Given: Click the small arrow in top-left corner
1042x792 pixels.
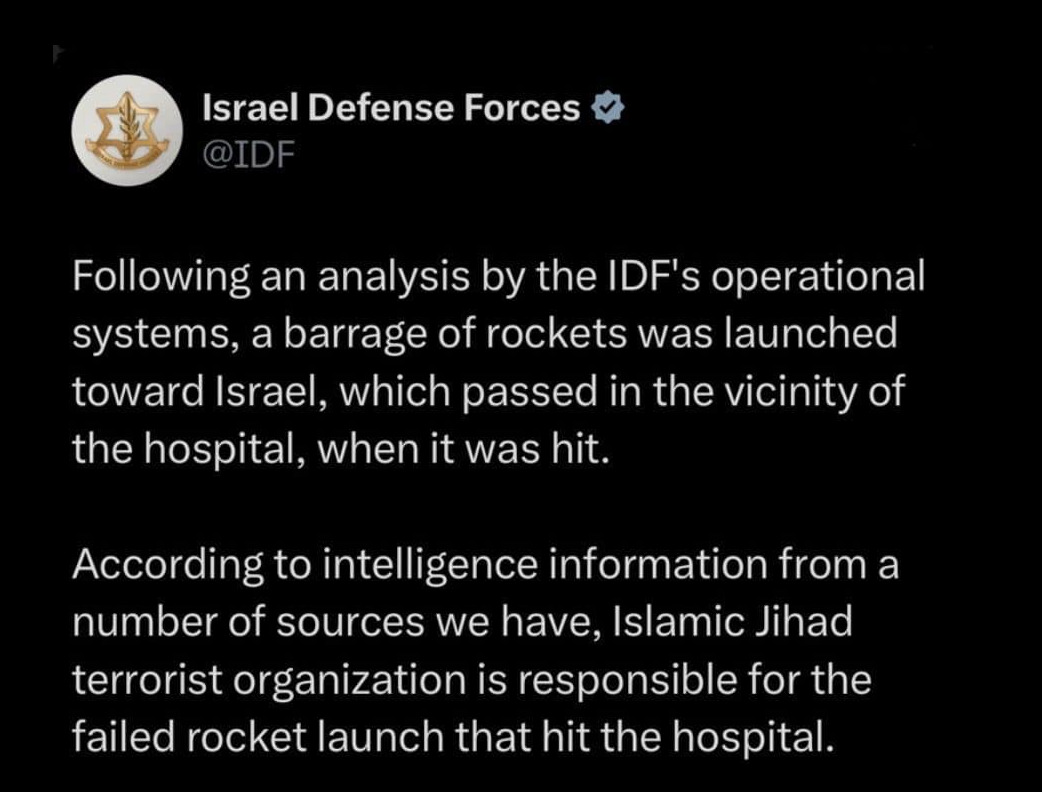Looking at the screenshot, I should click(58, 54).
